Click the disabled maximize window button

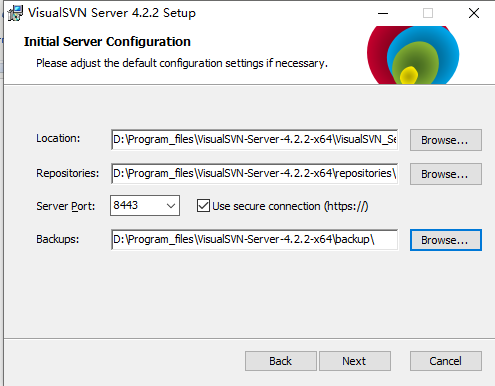[x=428, y=13]
